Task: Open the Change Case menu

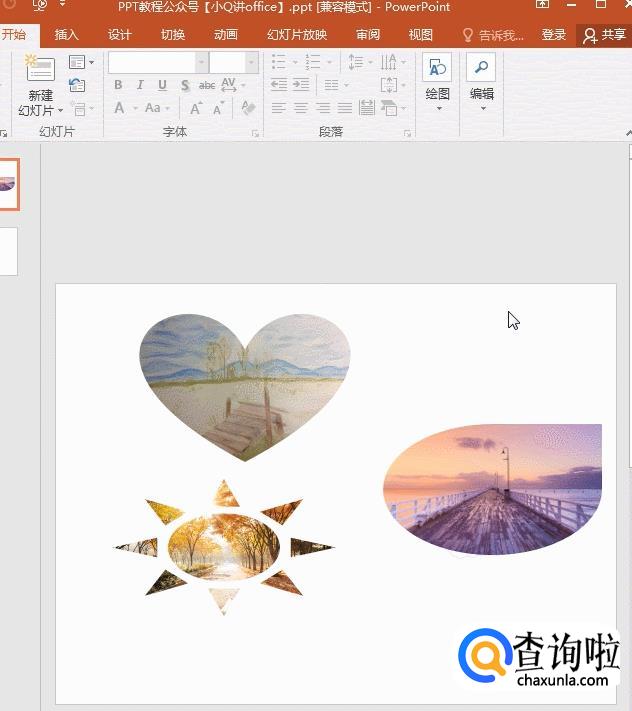Action: point(157,108)
